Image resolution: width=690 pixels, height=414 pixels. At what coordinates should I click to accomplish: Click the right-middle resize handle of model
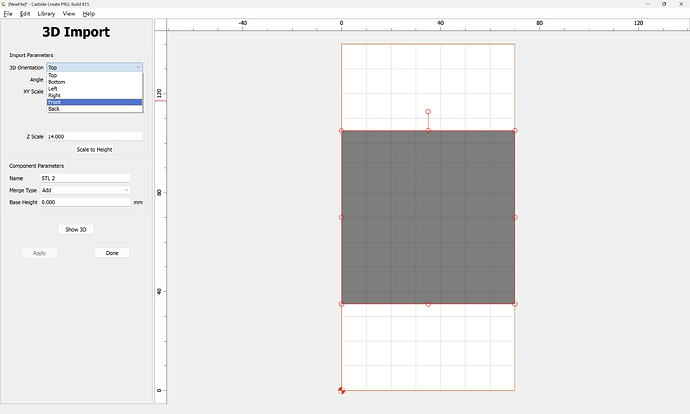tap(515, 217)
